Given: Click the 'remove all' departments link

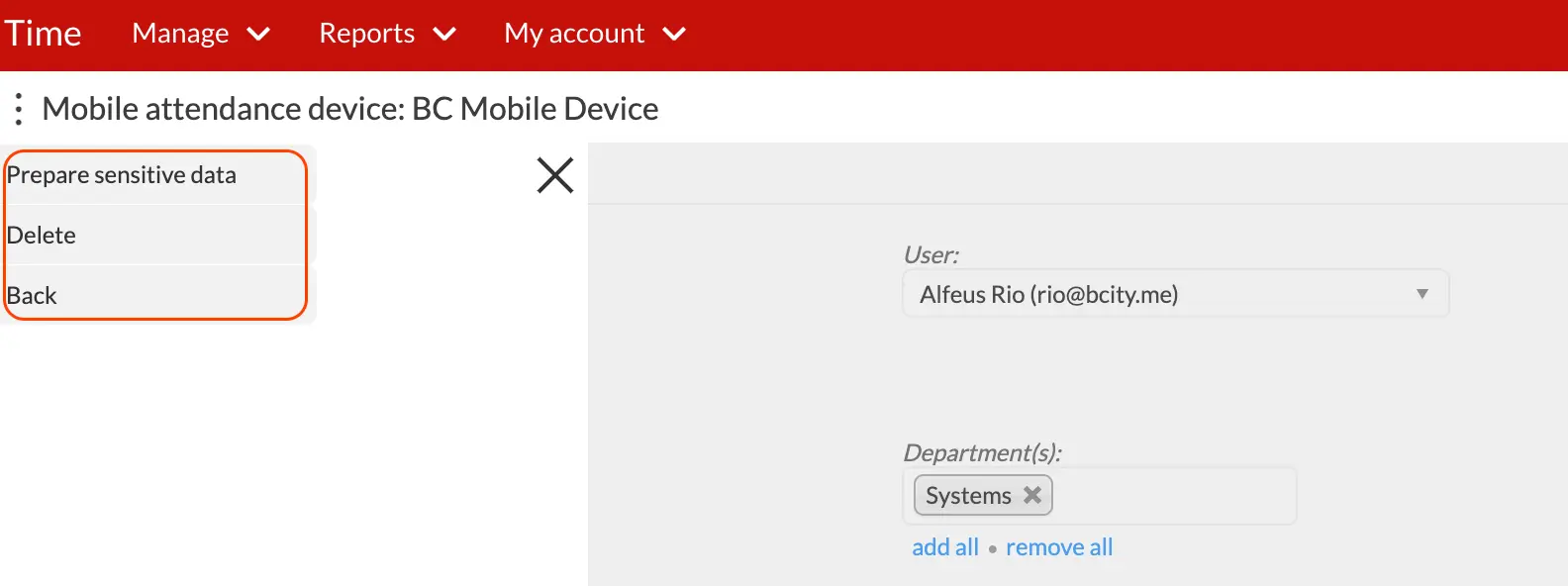Looking at the screenshot, I should point(1059,547).
